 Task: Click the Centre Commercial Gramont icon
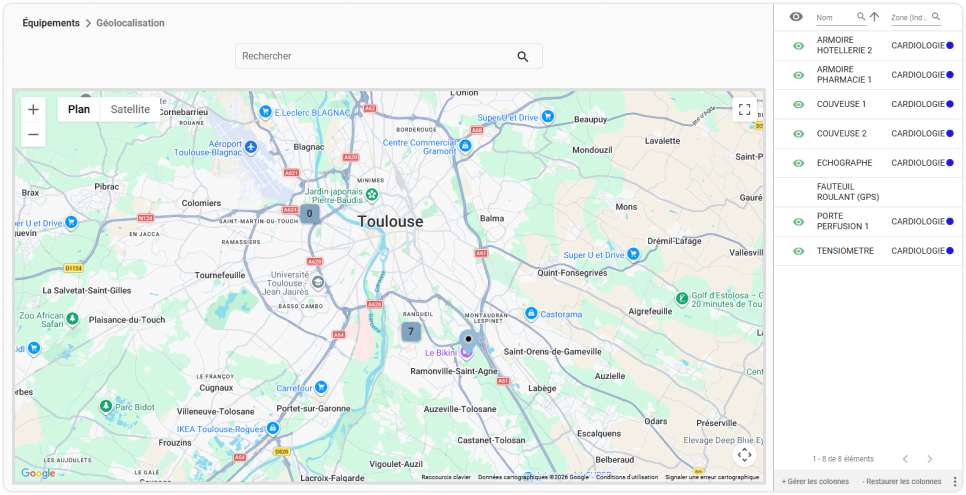(466, 145)
